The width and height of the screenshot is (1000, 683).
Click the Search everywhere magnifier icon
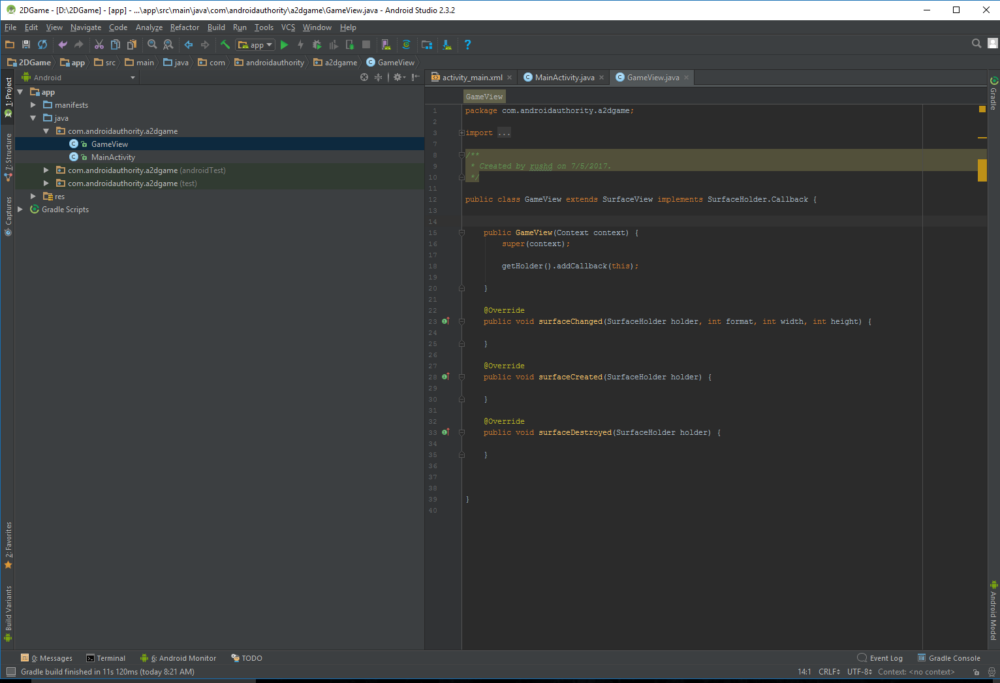pyautogui.click(x=976, y=44)
